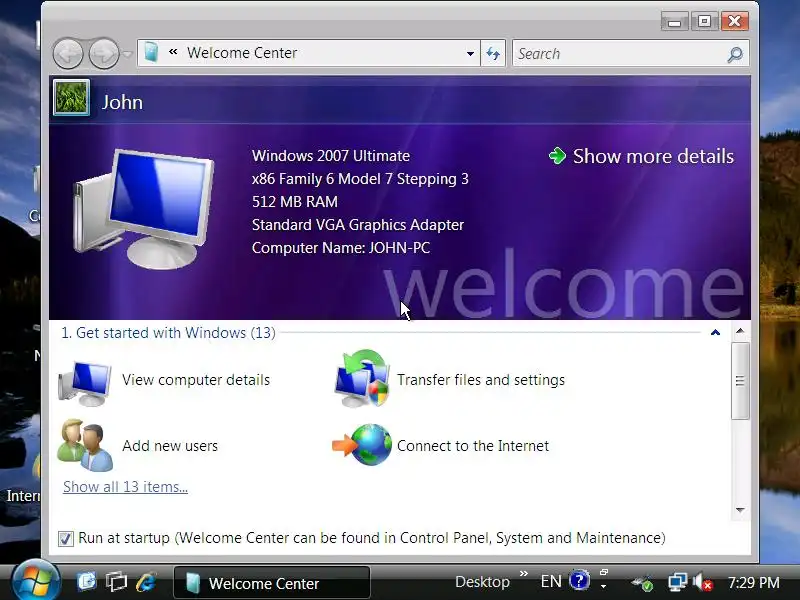Expand the address bar history dropdown arrow
The image size is (800, 600).
click(x=470, y=53)
